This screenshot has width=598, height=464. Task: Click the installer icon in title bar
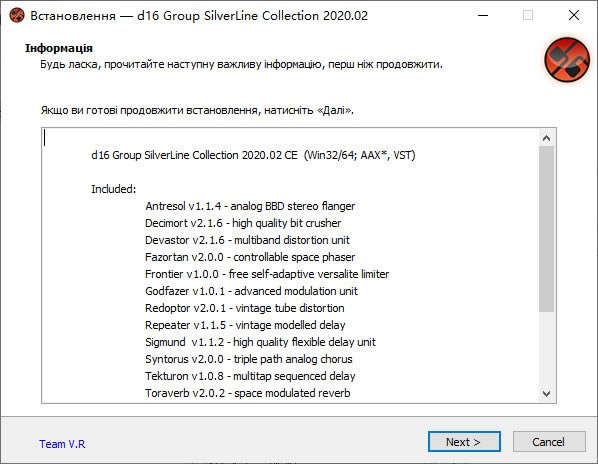point(16,16)
